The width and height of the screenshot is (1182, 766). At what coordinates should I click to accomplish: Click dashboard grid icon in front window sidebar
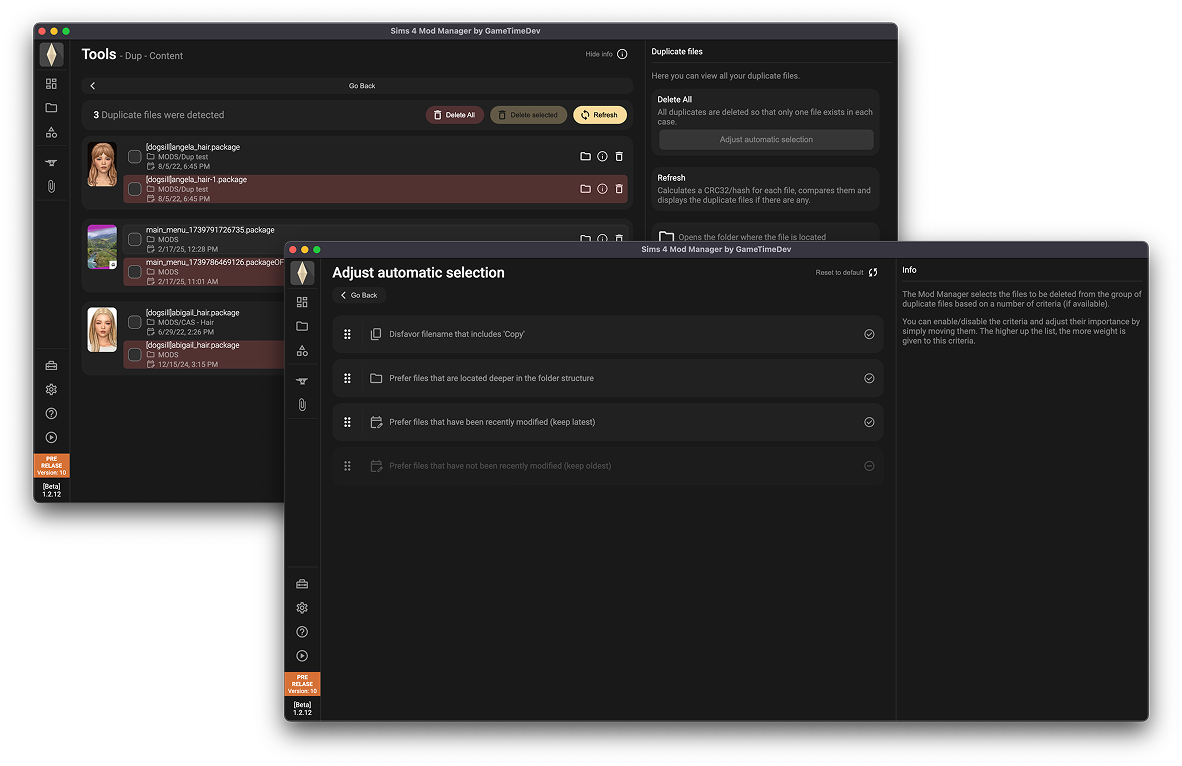click(302, 302)
